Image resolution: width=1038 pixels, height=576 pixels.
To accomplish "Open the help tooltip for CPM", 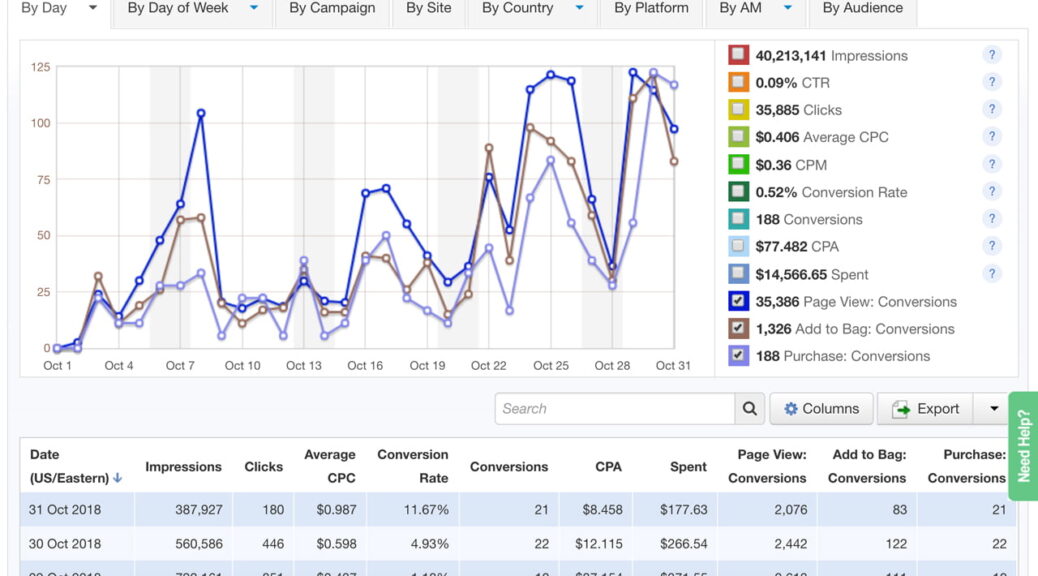I will point(991,164).
